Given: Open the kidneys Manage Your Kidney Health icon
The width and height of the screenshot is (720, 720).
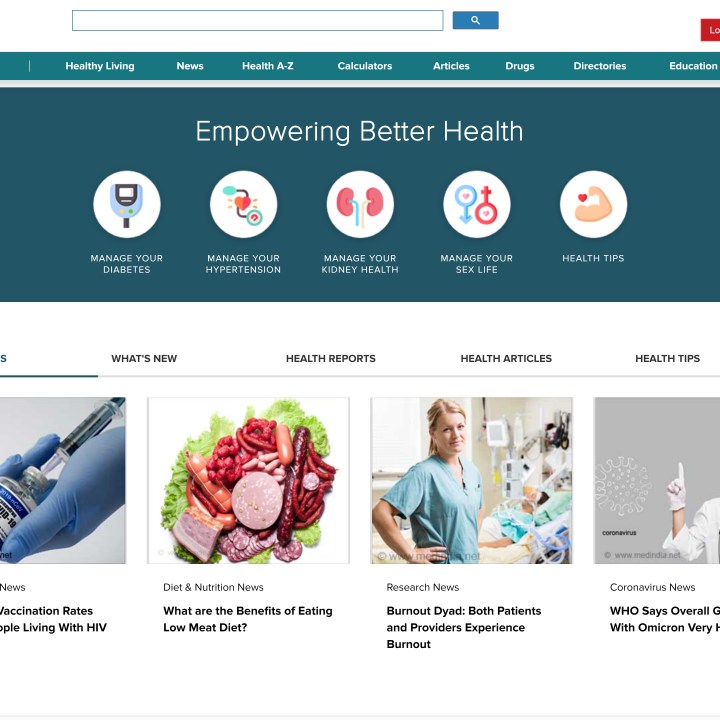Looking at the screenshot, I should pyautogui.click(x=360, y=204).
